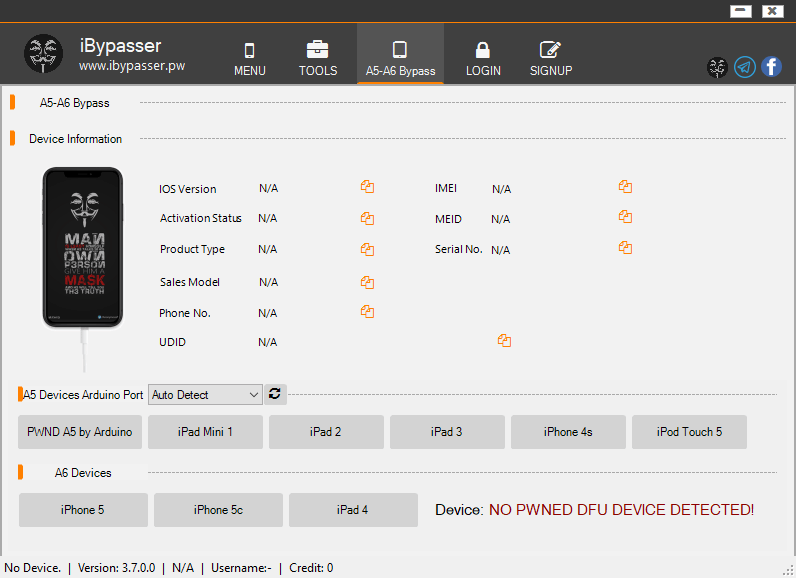Image resolution: width=796 pixels, height=578 pixels.
Task: Refresh the Arduino port list
Action: pyautogui.click(x=277, y=394)
